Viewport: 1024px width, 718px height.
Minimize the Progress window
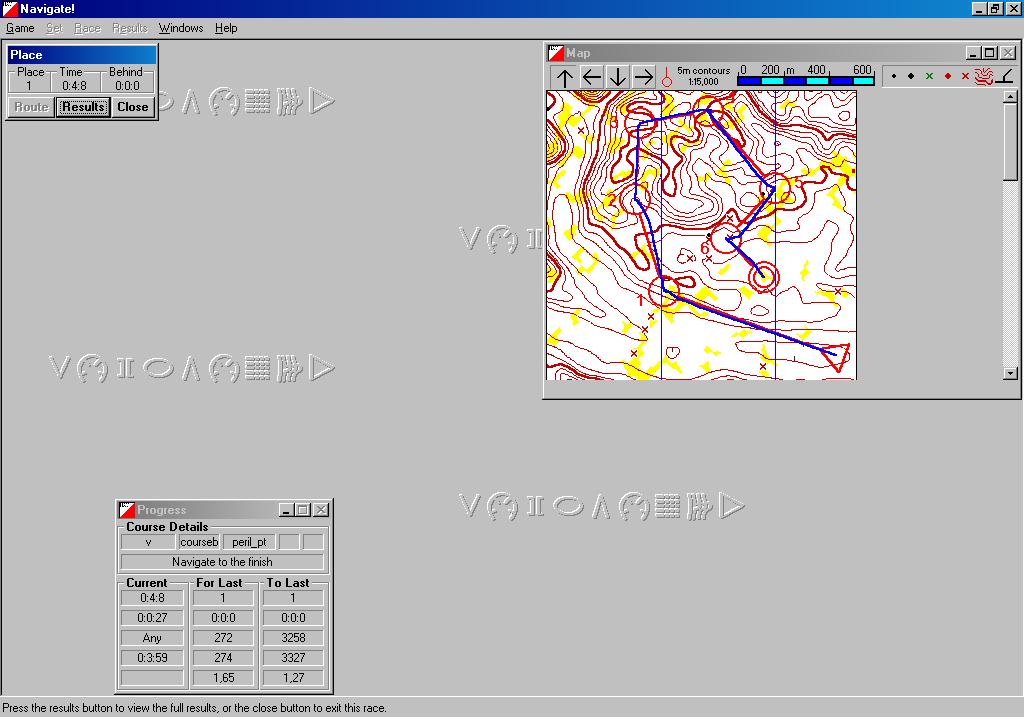click(x=286, y=510)
